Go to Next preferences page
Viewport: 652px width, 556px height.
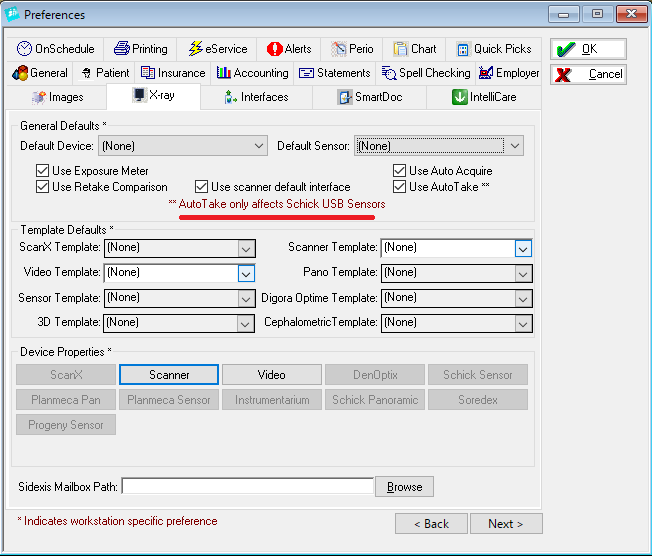[x=506, y=524]
